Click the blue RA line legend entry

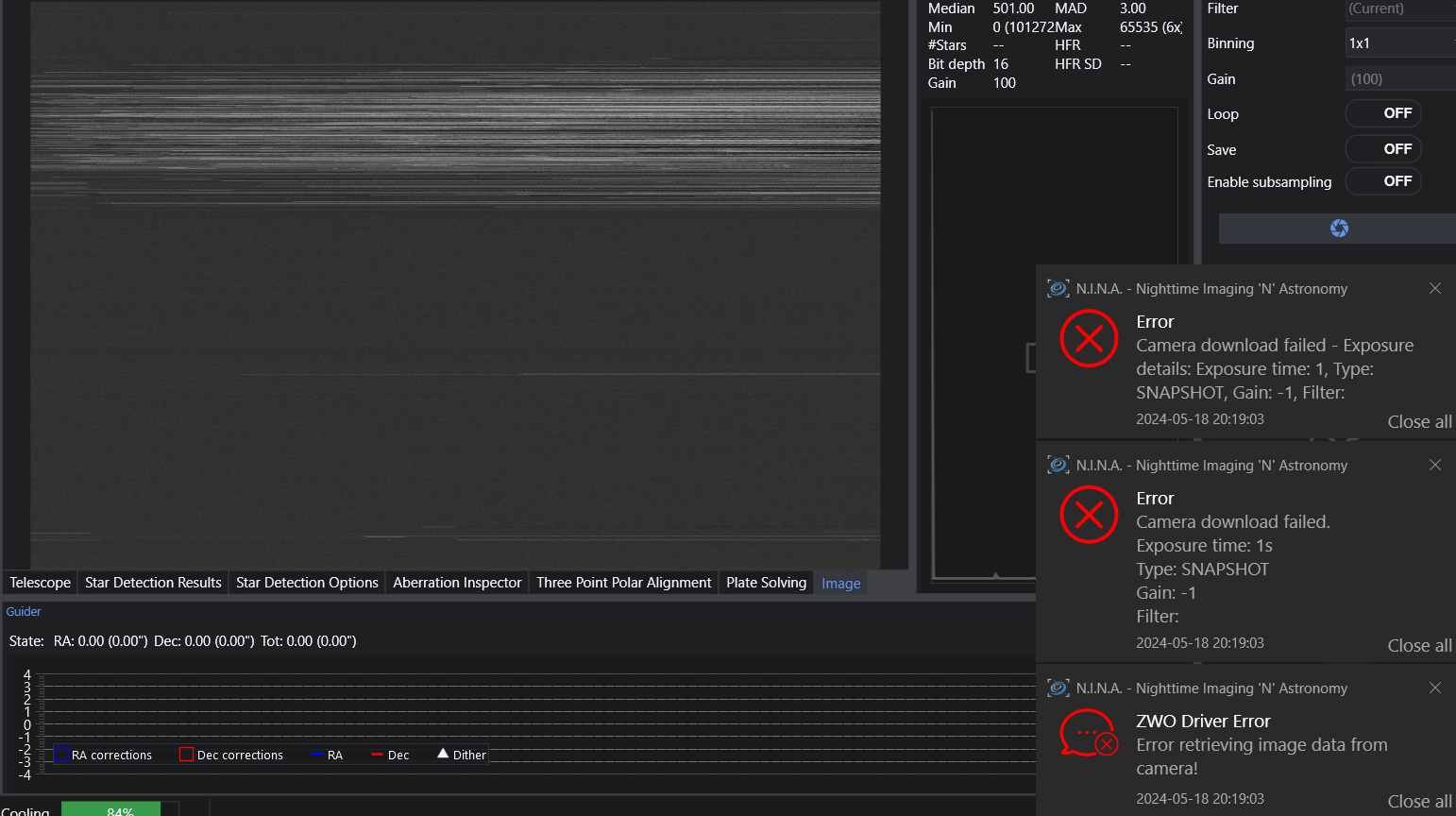[x=327, y=756]
